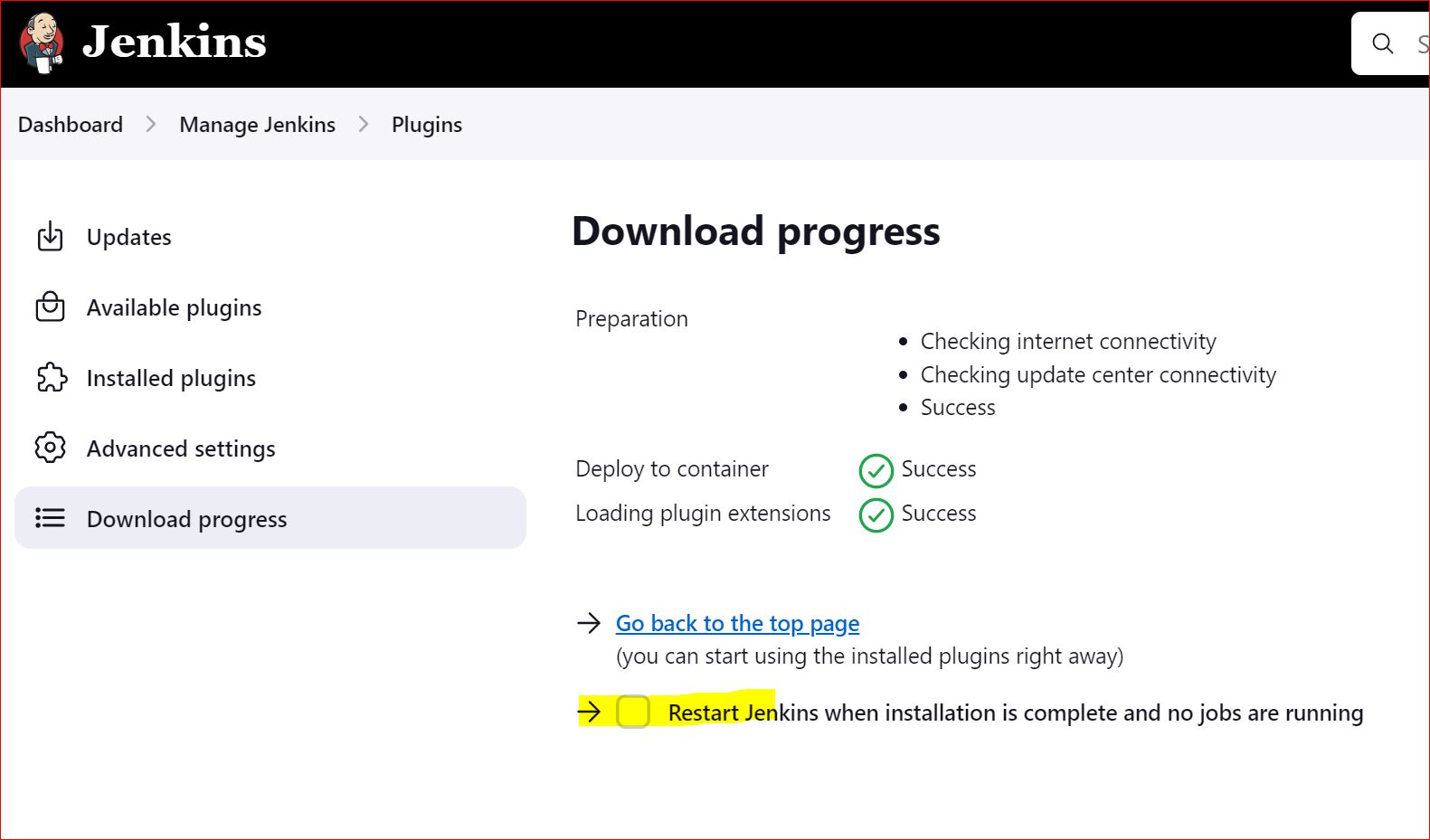The width and height of the screenshot is (1430, 840).
Task: Expand the chevron after Manage Jenkins breadcrumb
Action: tap(364, 124)
